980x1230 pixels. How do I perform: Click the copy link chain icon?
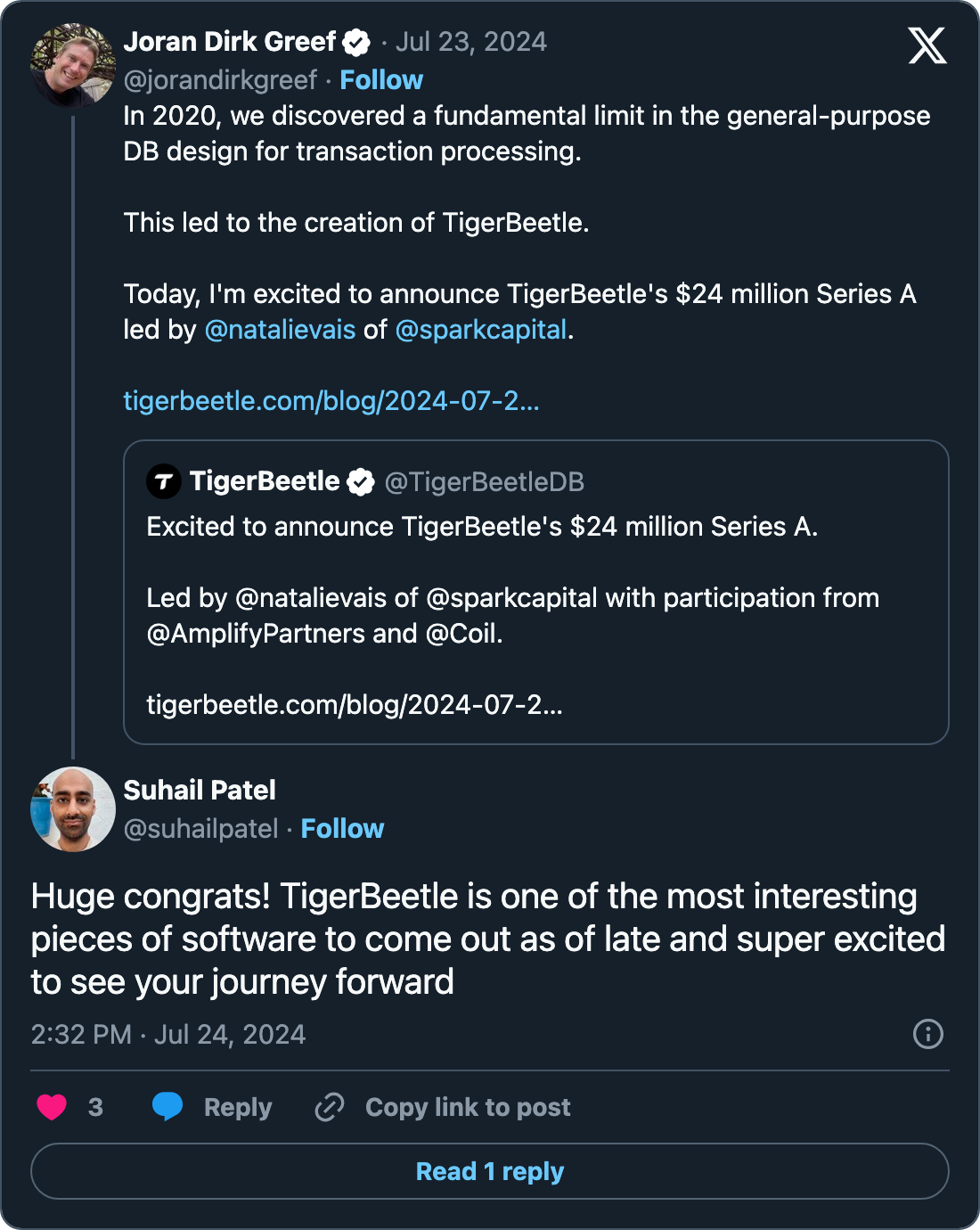pos(330,1107)
